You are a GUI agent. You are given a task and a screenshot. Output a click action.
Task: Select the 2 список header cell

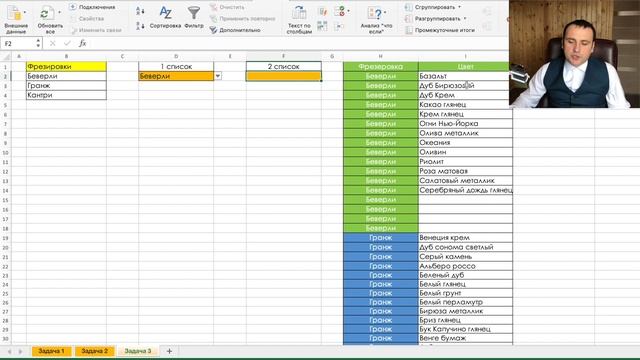click(284, 66)
